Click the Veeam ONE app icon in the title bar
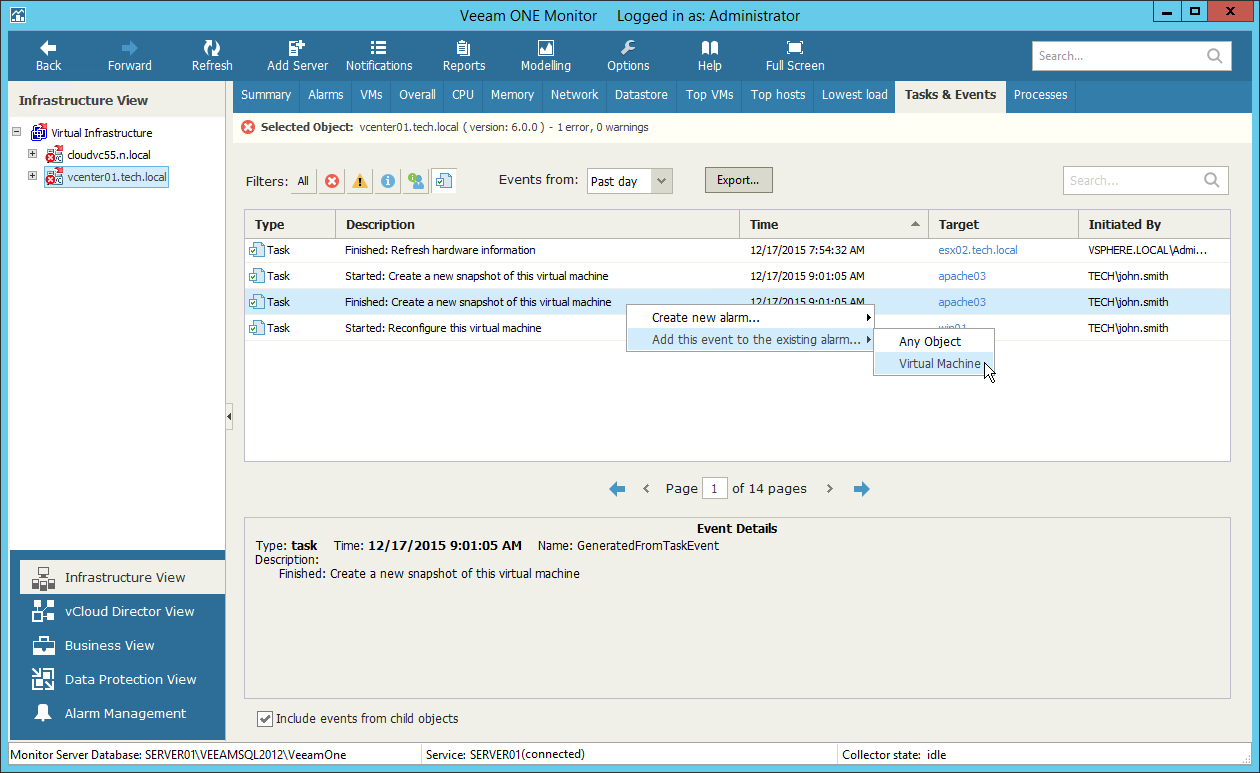Viewport: 1260px width, 773px height. coord(18,15)
